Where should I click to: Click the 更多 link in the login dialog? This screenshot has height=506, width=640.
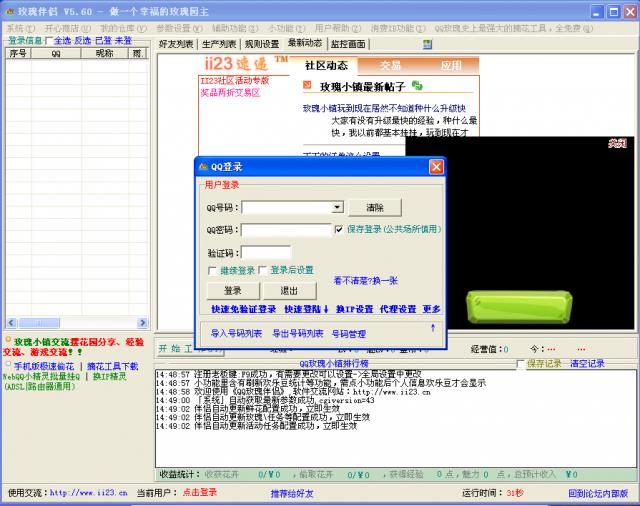pyautogui.click(x=431, y=309)
